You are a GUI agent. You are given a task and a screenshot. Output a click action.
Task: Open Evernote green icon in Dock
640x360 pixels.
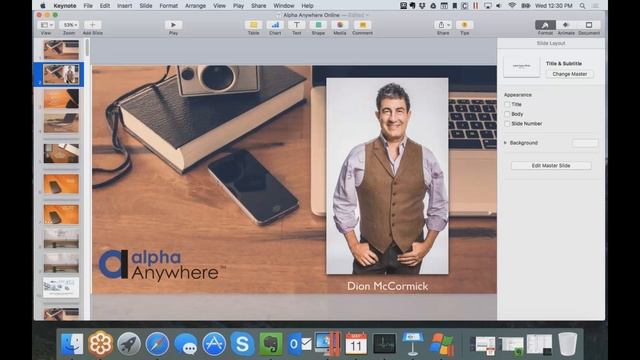point(271,344)
